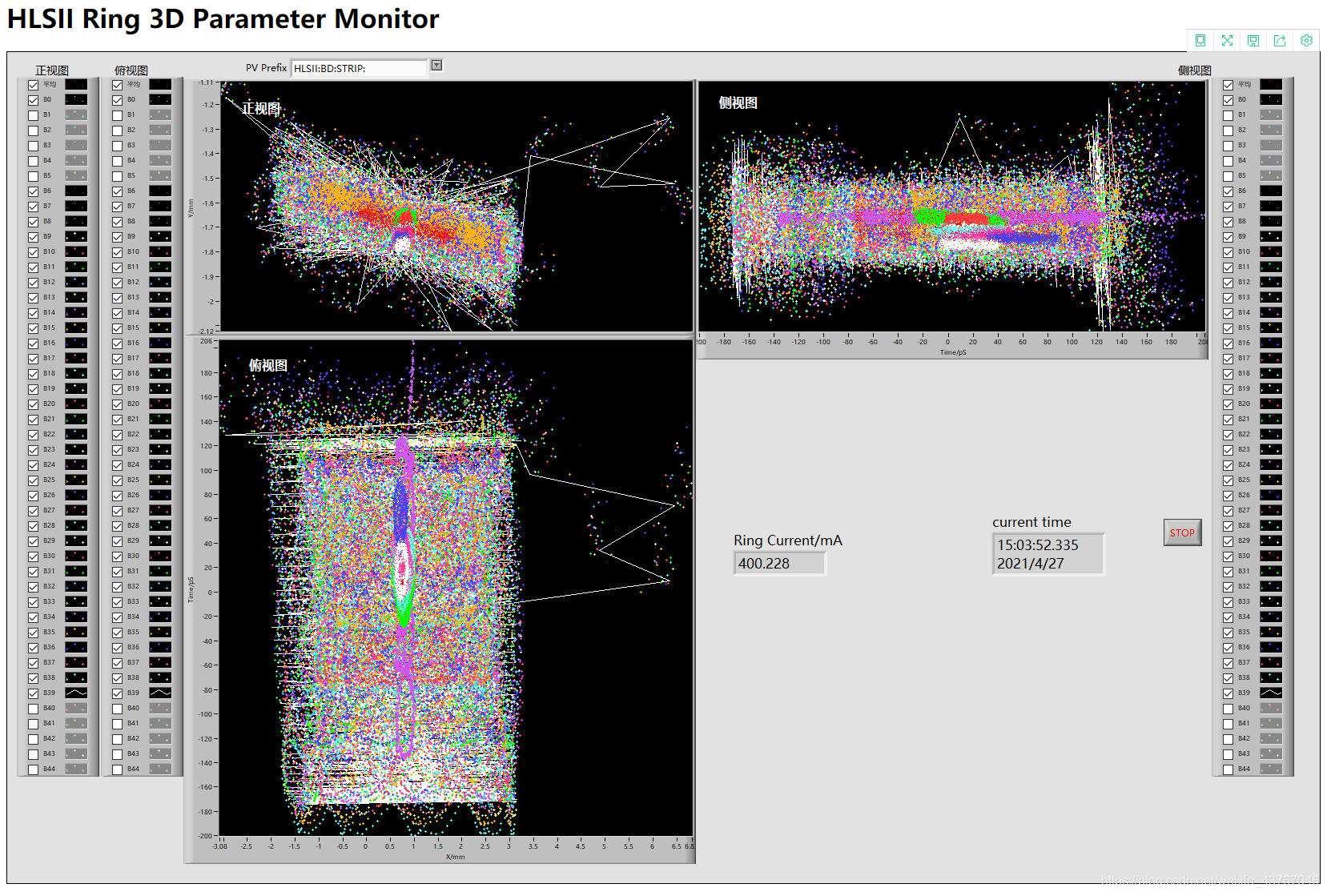Click the B41 plot swatch in 侧视图 legend
This screenshot has height=896, width=1327.
[1271, 723]
